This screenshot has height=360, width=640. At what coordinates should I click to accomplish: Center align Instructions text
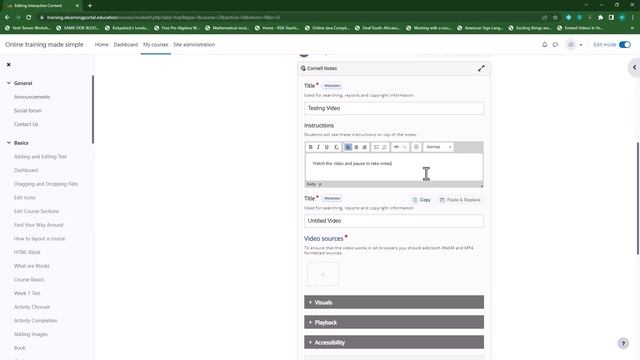[x=356, y=147]
